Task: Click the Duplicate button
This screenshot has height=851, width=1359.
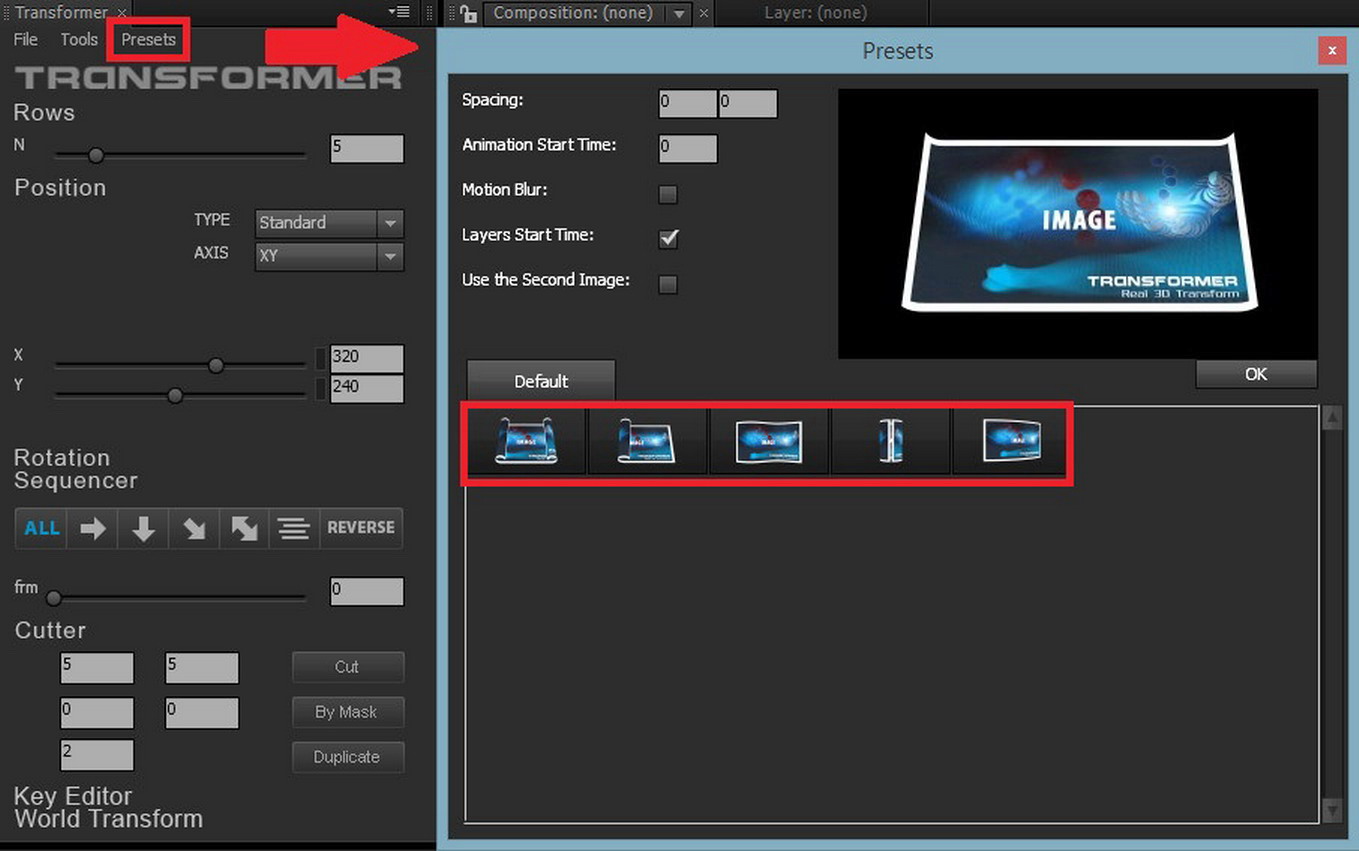Action: click(348, 757)
